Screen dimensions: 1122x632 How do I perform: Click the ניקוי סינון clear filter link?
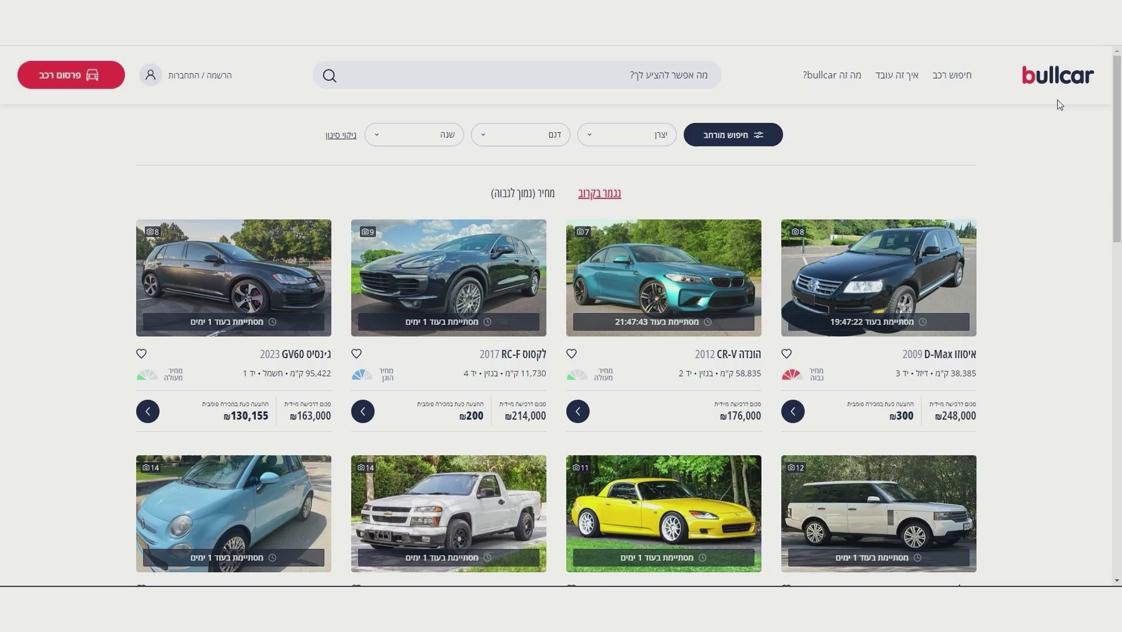341,135
